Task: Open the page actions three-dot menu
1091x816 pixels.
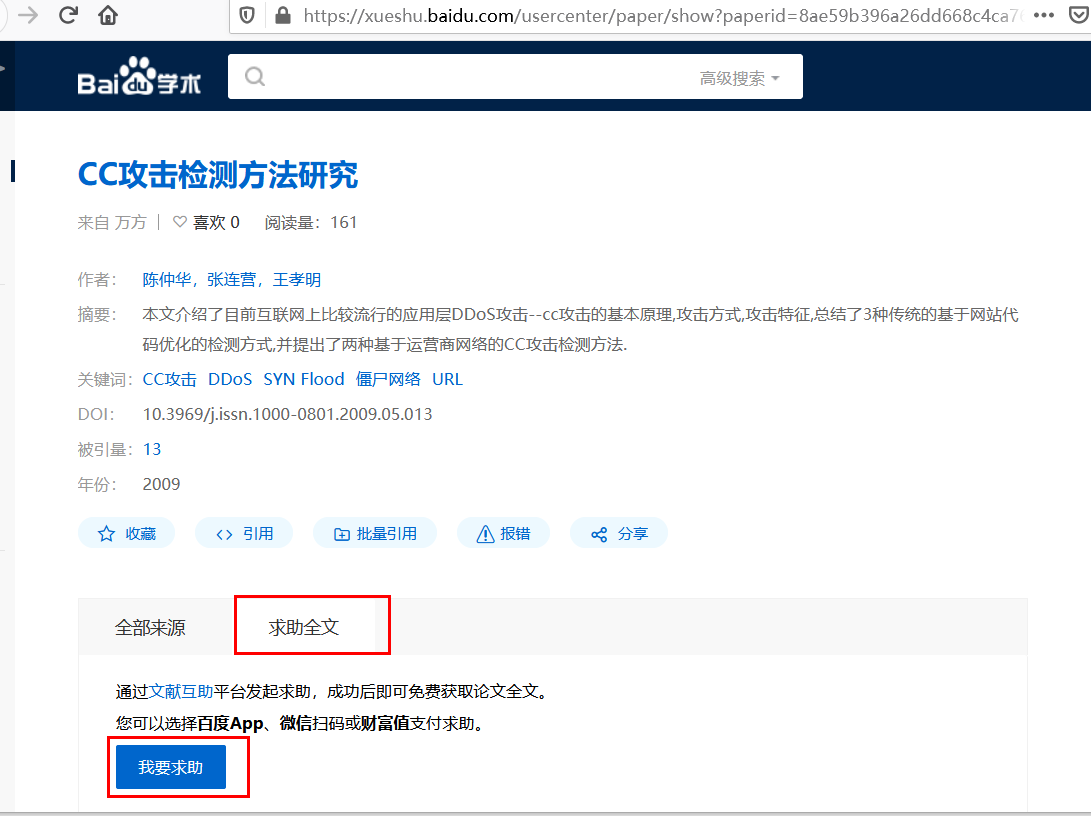Action: tap(1044, 15)
